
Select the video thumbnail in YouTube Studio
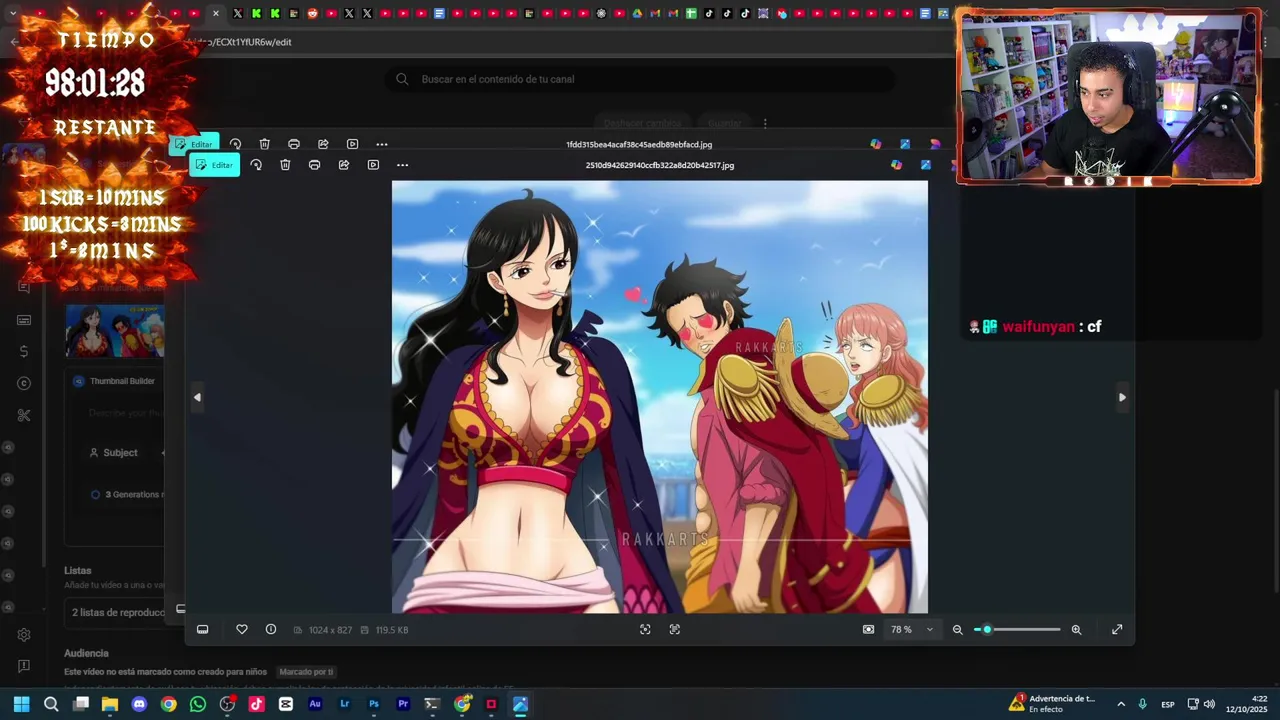coord(115,330)
